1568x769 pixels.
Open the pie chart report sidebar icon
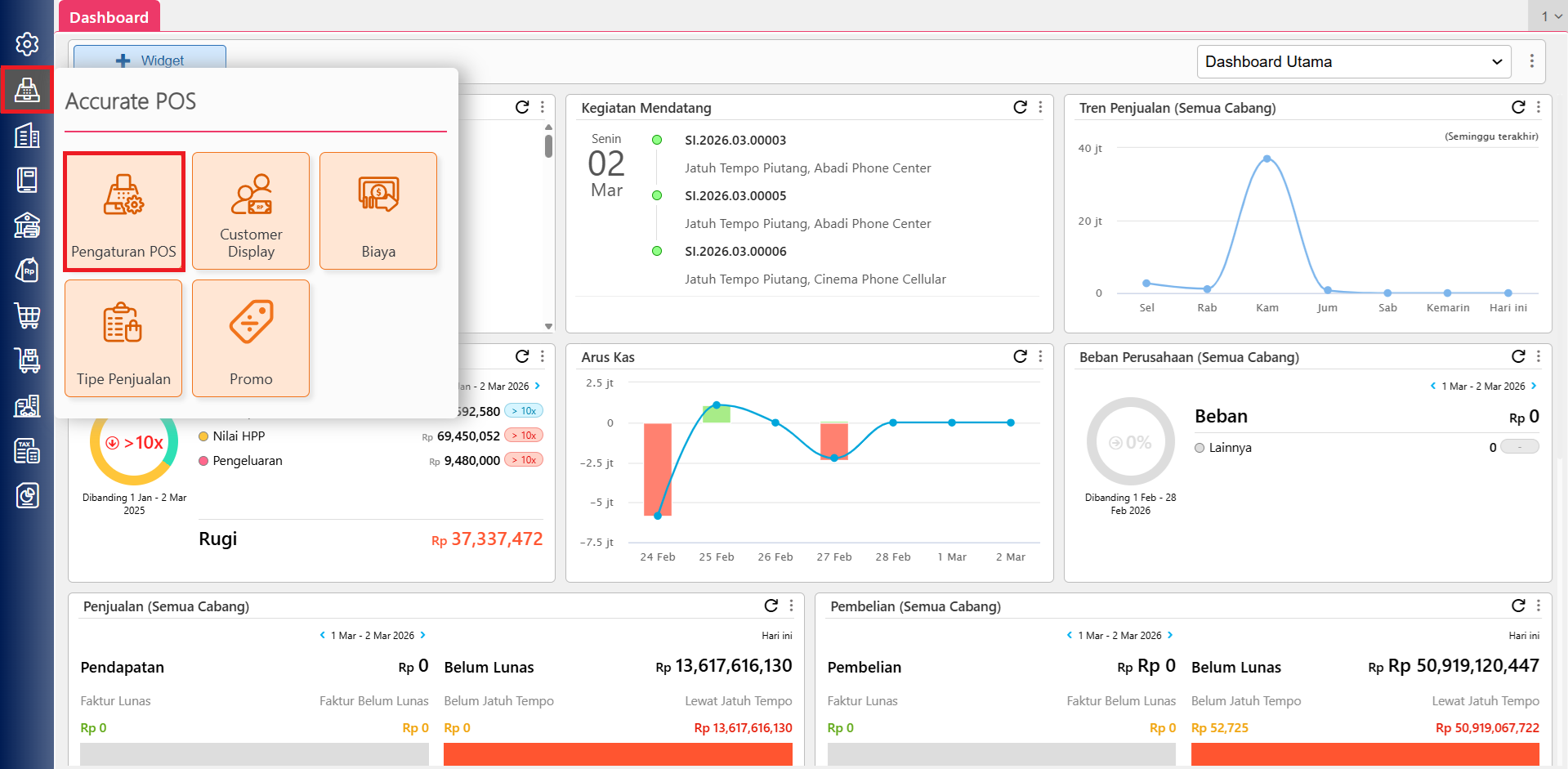point(27,495)
